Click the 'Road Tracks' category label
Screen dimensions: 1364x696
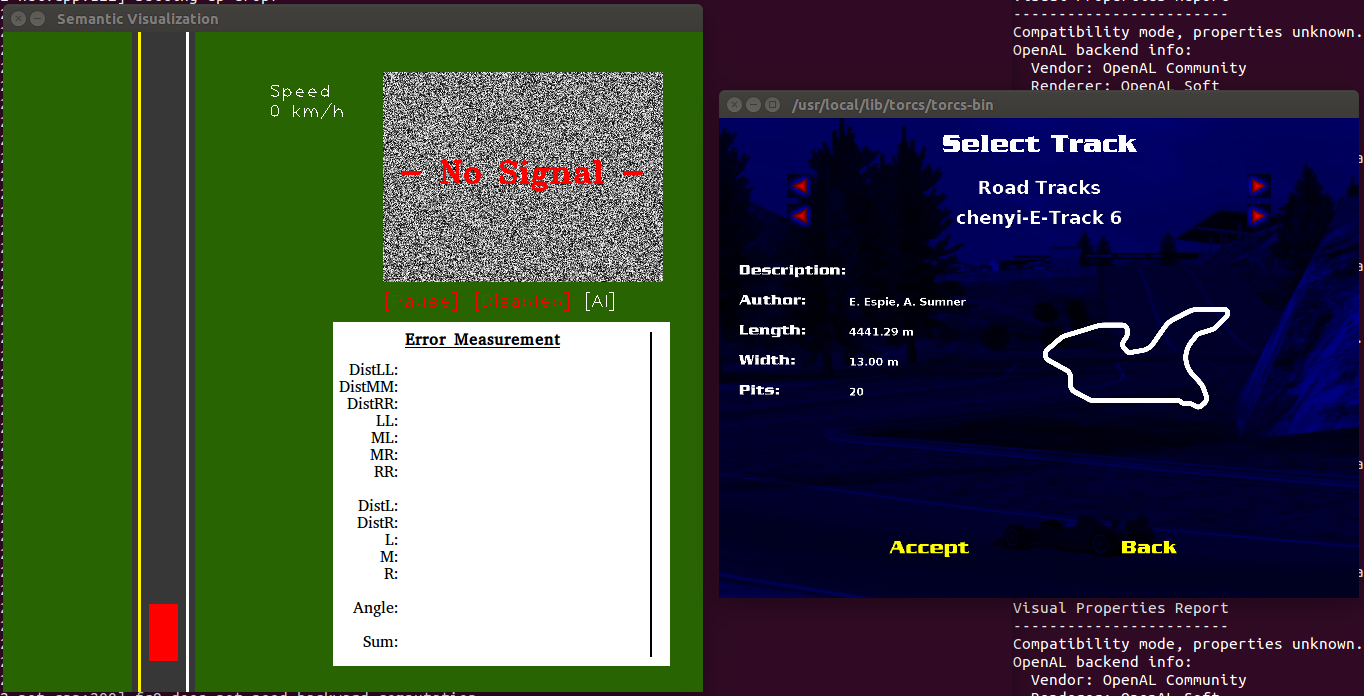click(x=1039, y=187)
